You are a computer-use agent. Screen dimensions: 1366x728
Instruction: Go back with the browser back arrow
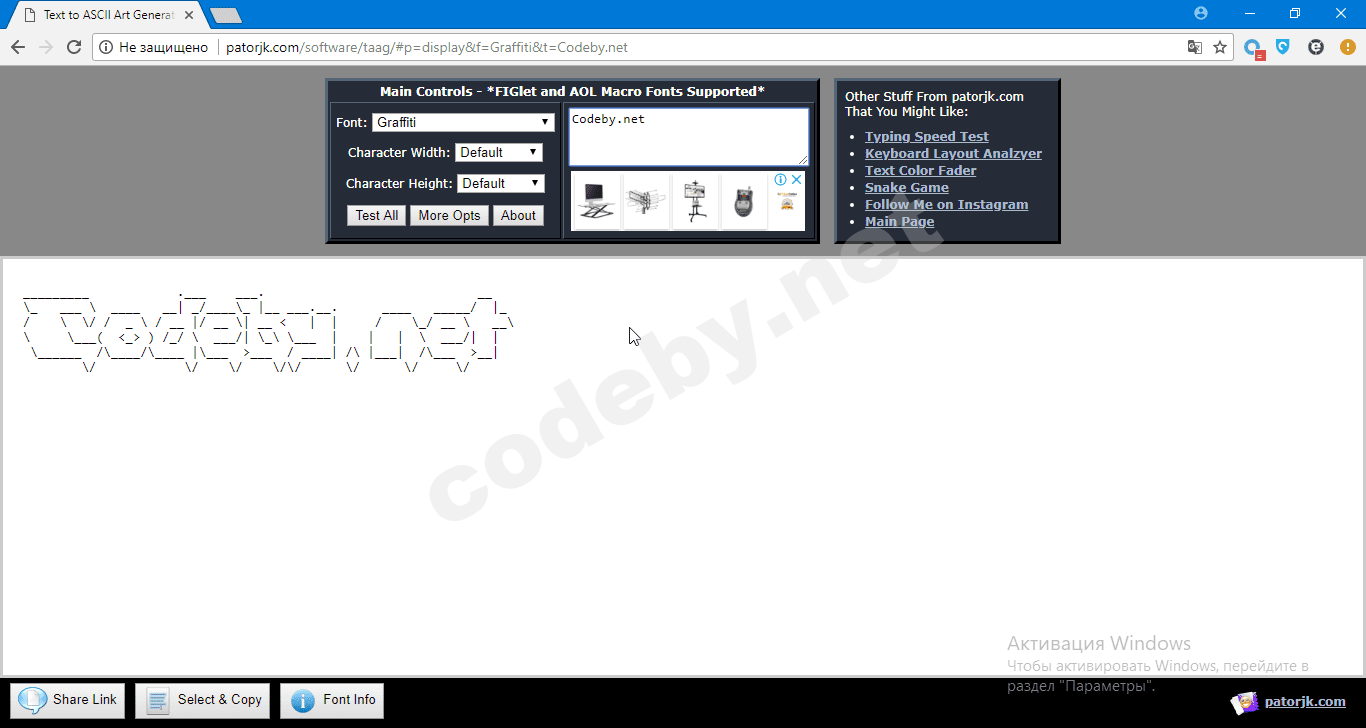[18, 47]
